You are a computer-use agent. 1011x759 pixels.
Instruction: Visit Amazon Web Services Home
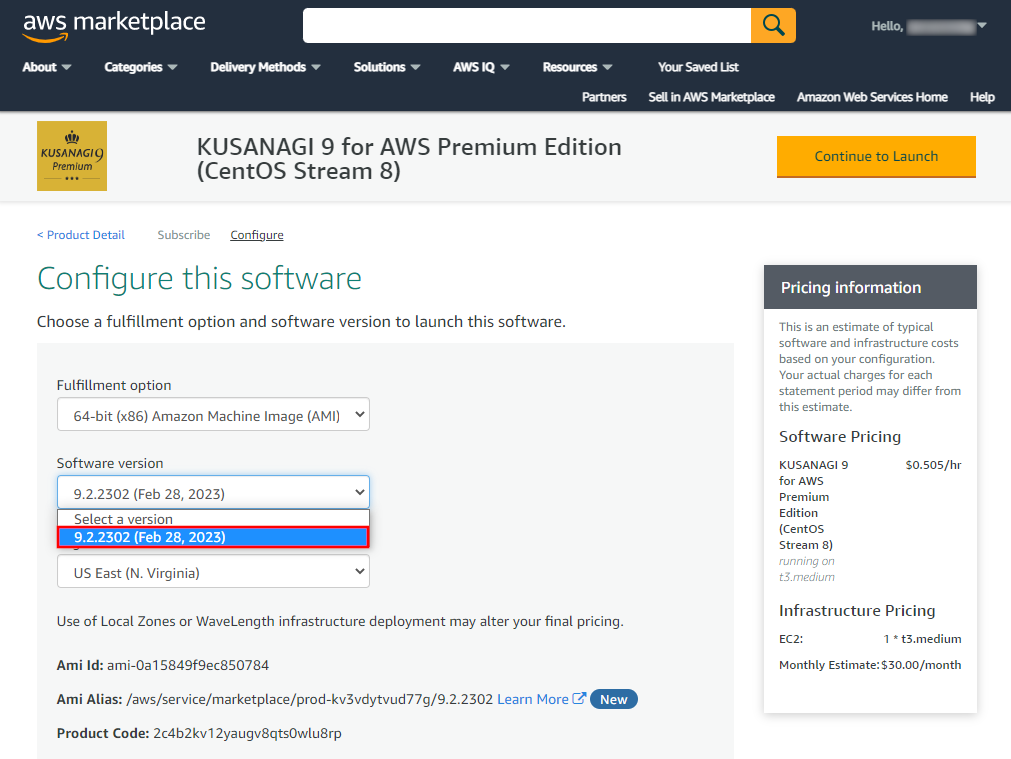(872, 97)
